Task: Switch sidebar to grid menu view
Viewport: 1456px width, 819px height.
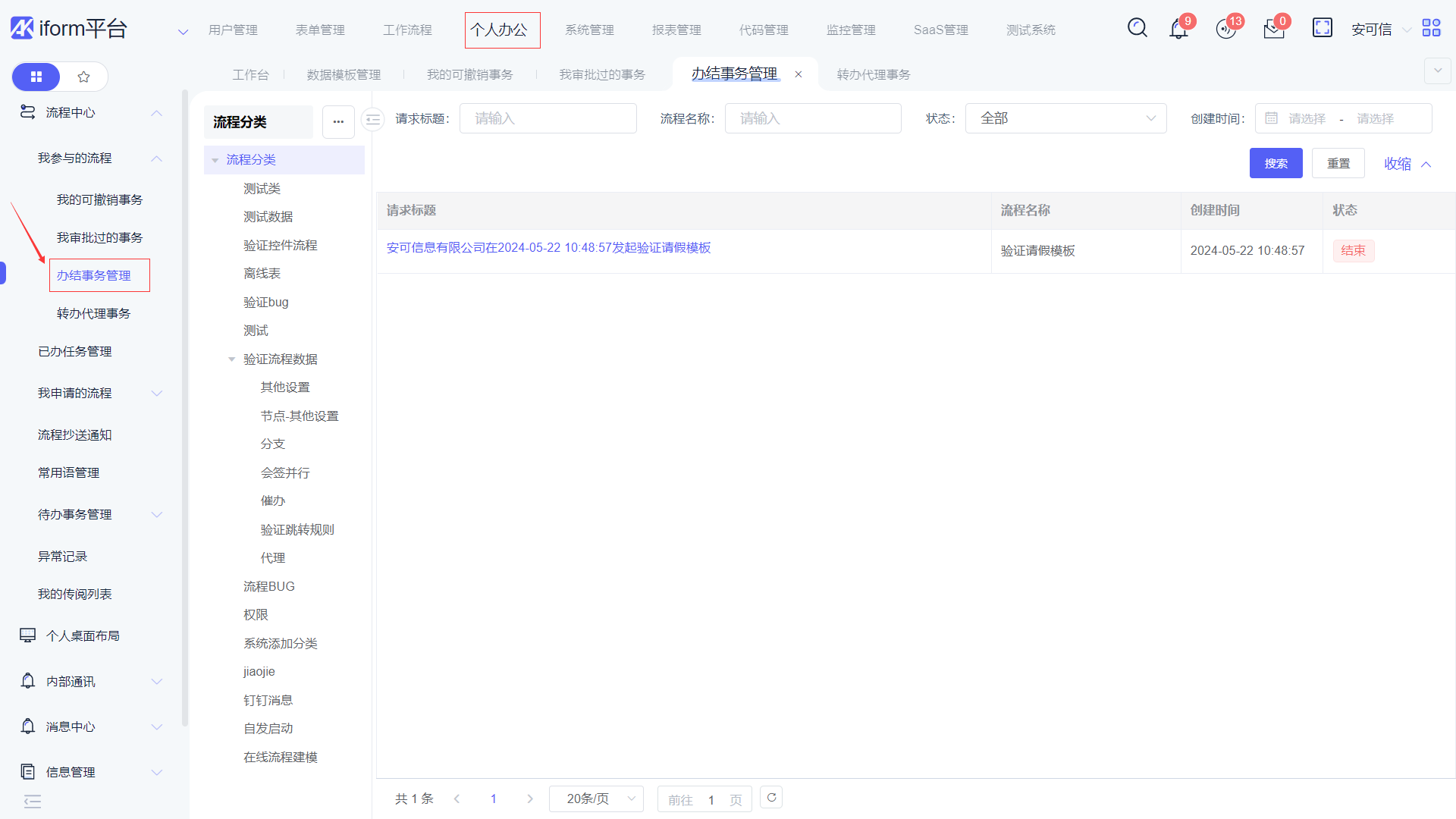Action: coord(36,77)
